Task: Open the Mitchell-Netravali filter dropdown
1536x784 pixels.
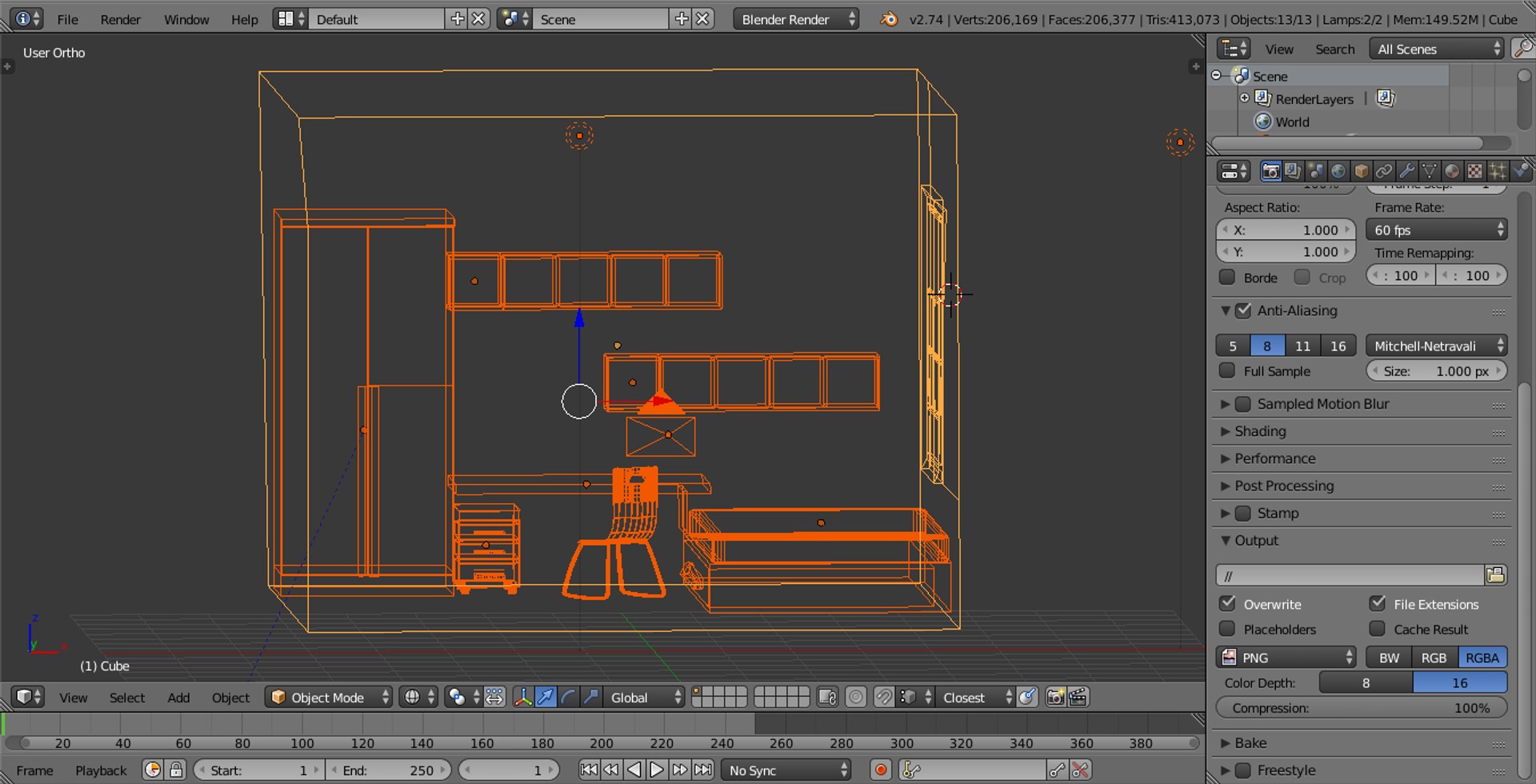Action: [1437, 346]
